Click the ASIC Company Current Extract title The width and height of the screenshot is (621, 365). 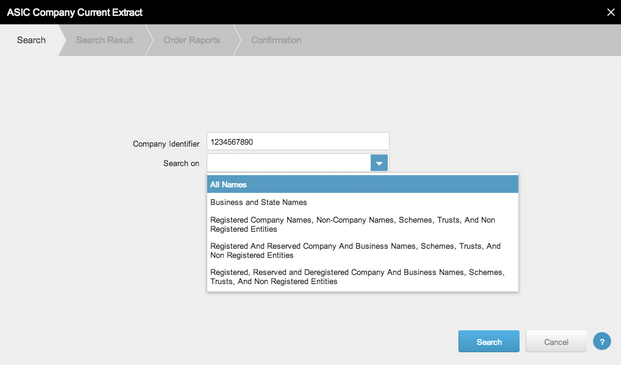pyautogui.click(x=74, y=12)
